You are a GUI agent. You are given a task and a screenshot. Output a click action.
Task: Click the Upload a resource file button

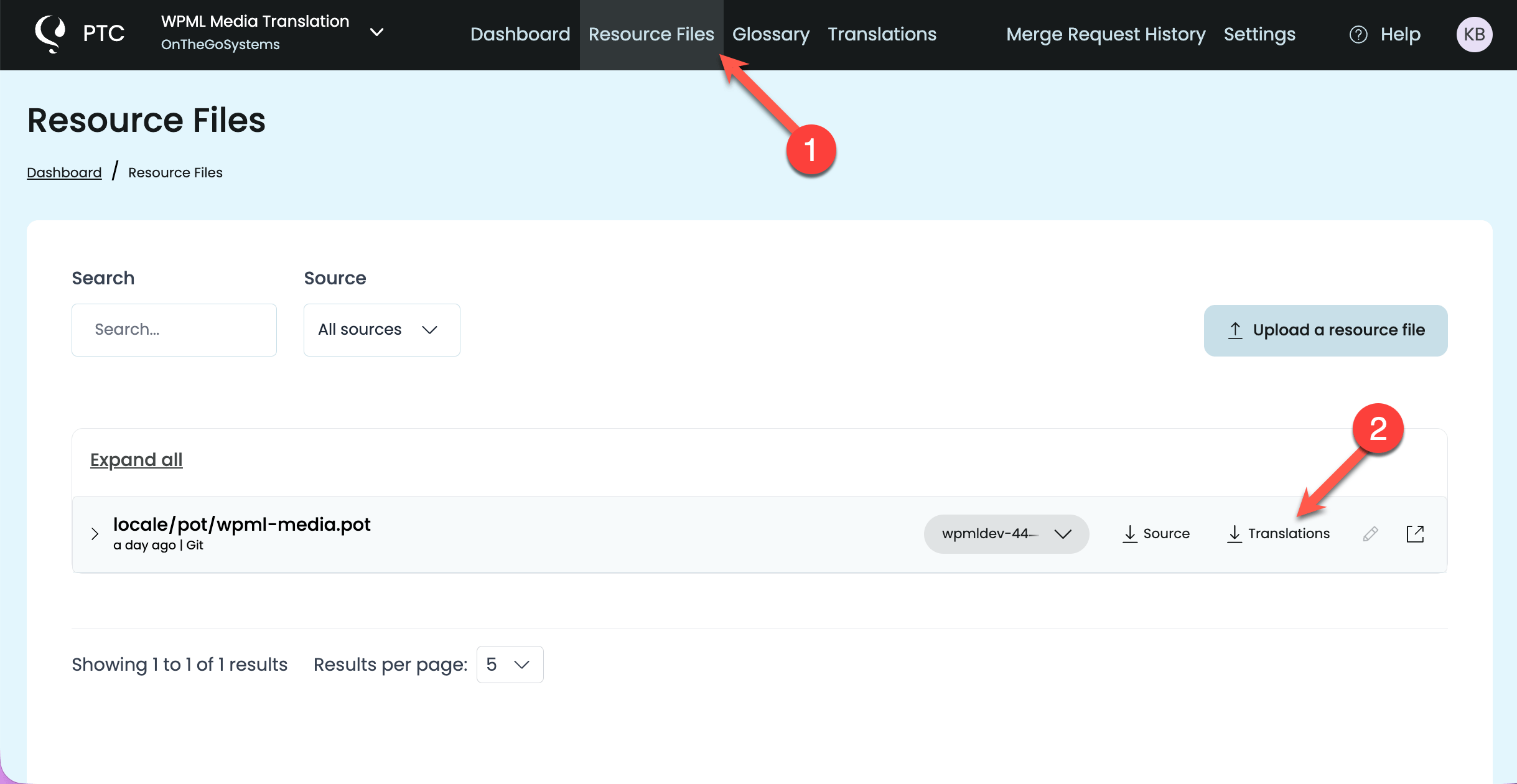pyautogui.click(x=1325, y=330)
